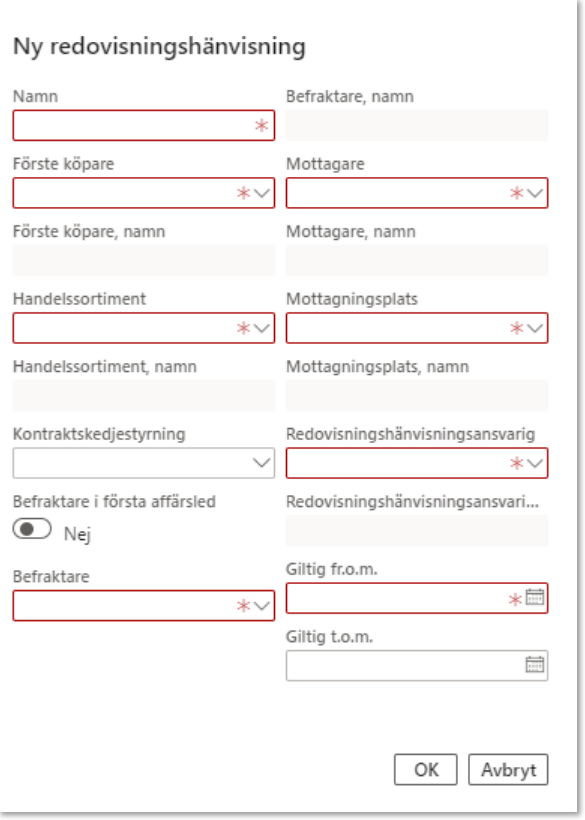
Task: Open the Giltig fr.o.m. calendar picker
Action: pyautogui.click(x=535, y=597)
